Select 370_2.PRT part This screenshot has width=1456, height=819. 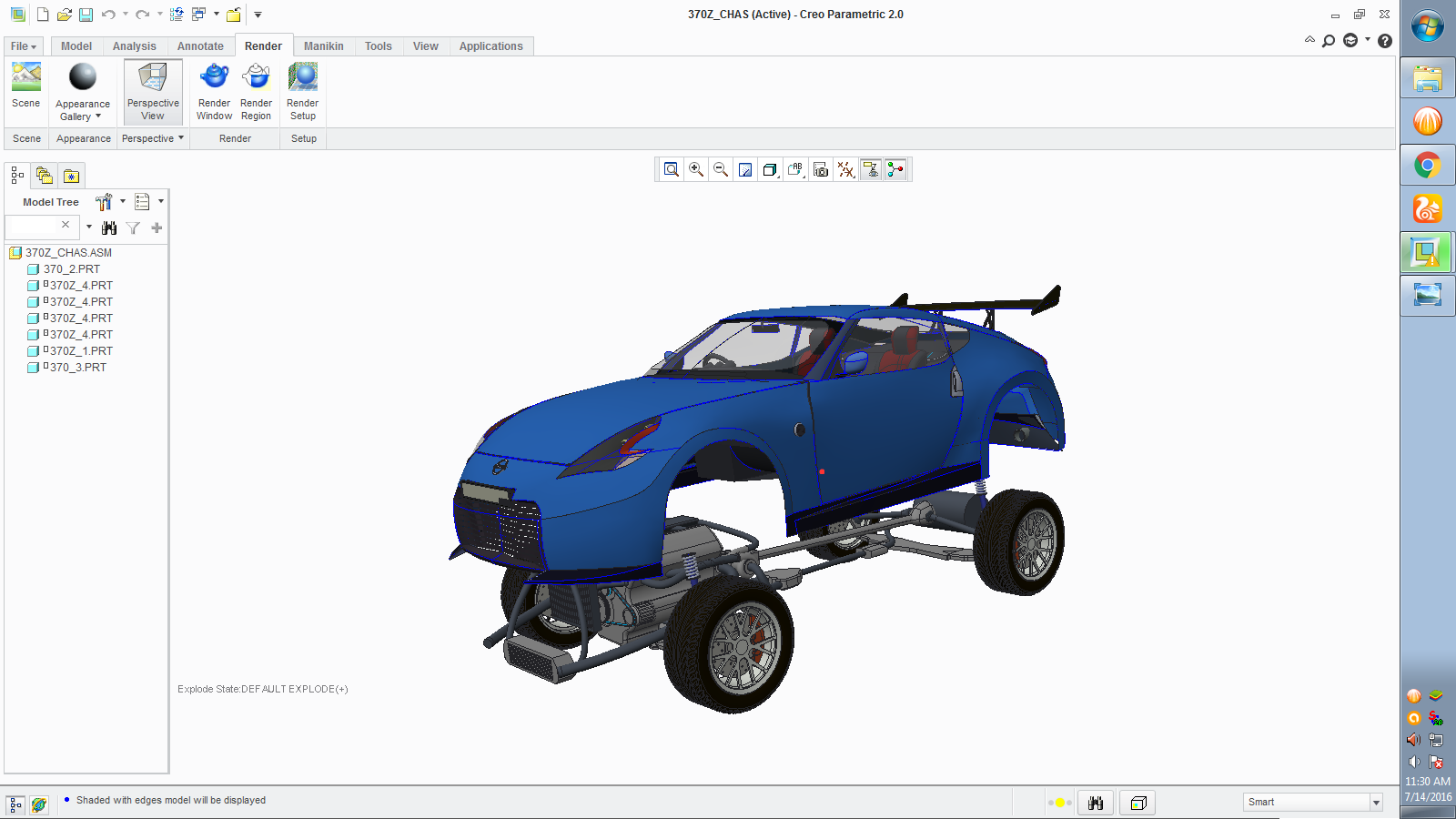(x=71, y=268)
